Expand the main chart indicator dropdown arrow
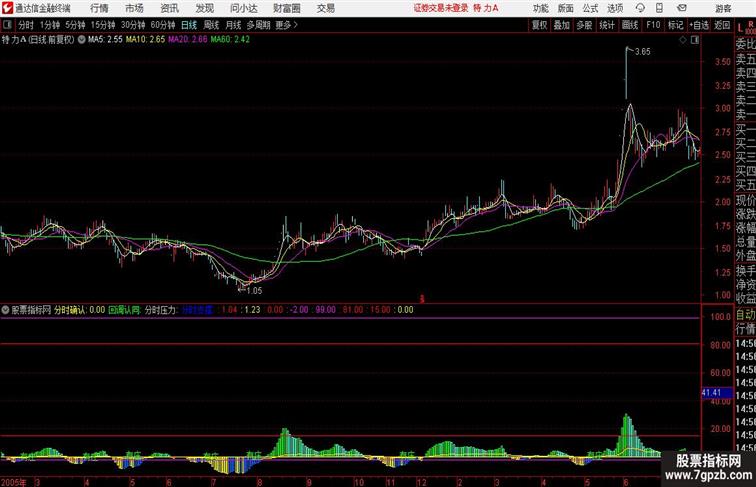756x487 pixels. coord(81,40)
